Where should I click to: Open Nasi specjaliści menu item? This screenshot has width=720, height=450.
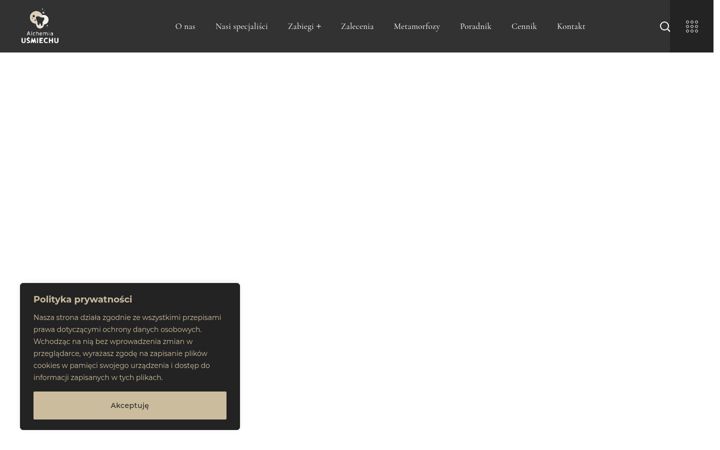pos(242,26)
